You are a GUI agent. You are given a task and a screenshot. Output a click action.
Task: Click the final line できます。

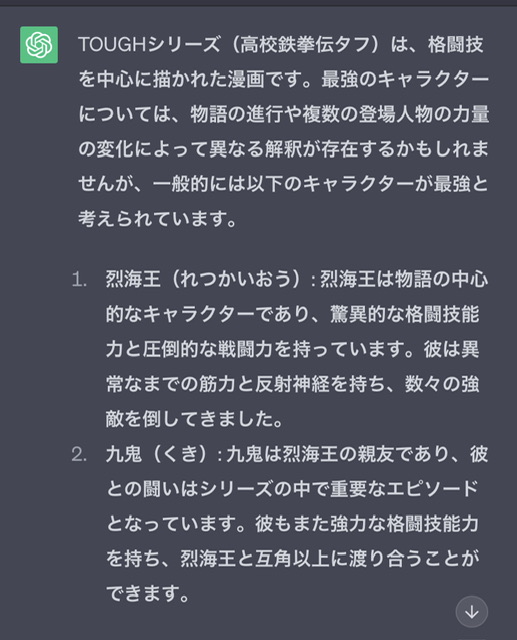(148, 593)
